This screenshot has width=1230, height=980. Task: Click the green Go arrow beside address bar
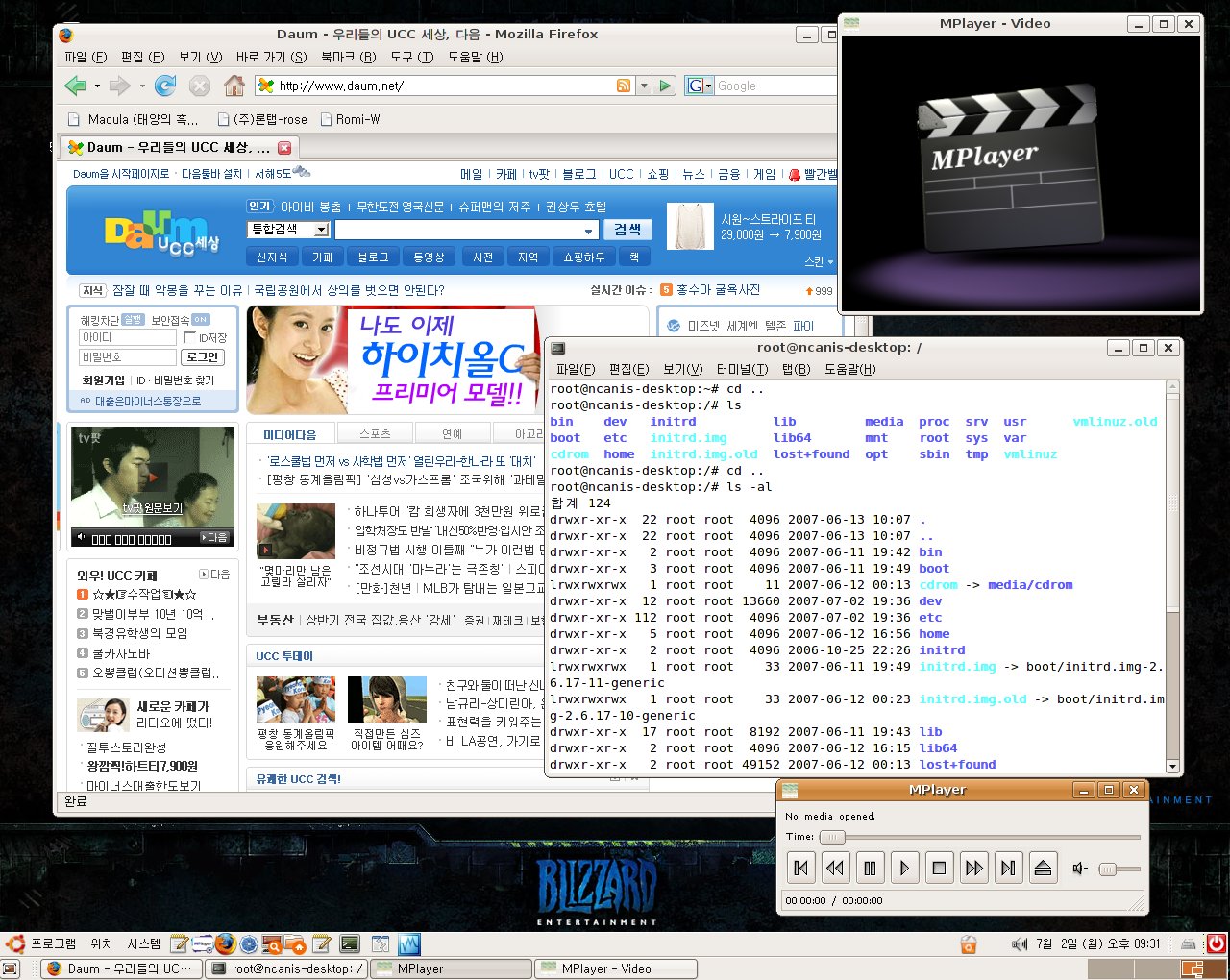pyautogui.click(x=664, y=86)
